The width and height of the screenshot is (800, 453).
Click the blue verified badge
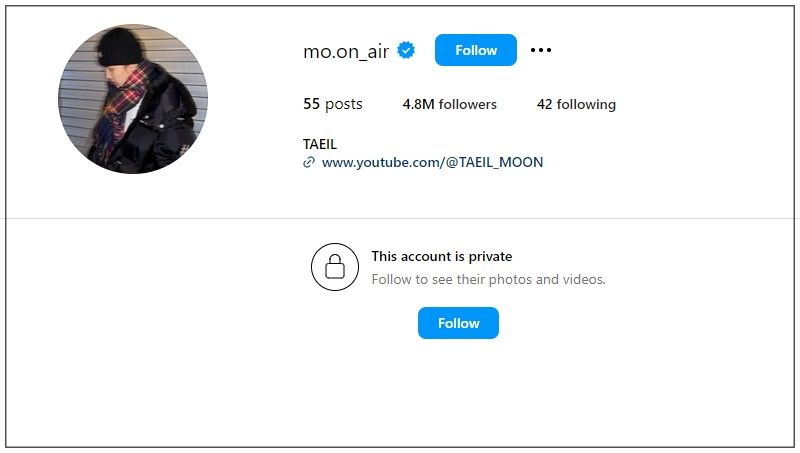[406, 51]
